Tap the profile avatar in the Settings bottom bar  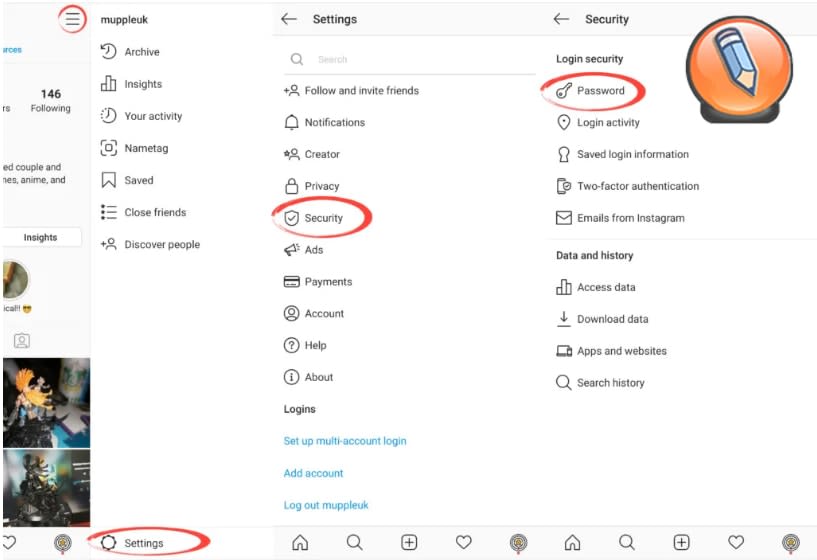click(x=518, y=543)
